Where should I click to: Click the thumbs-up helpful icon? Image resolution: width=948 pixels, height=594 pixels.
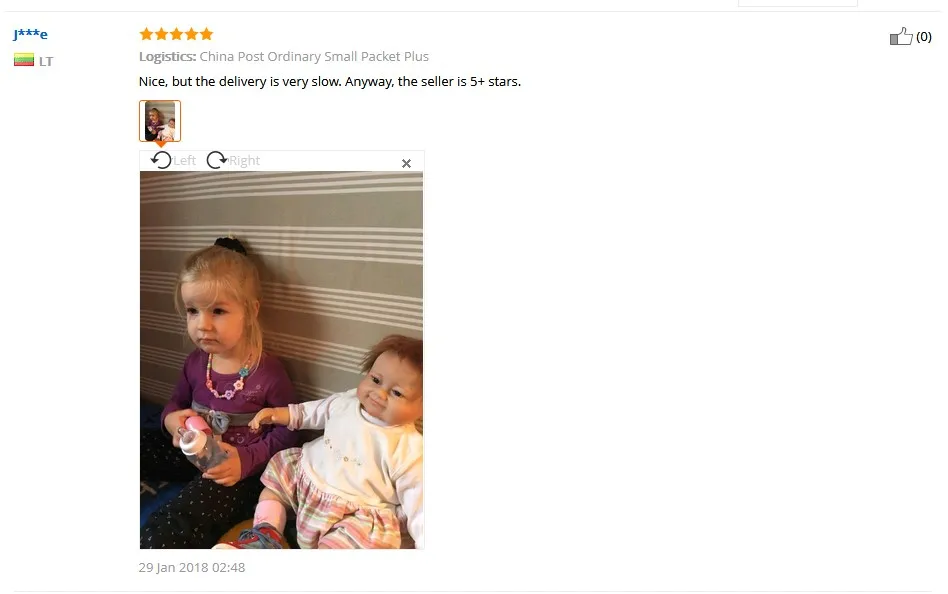click(x=901, y=36)
